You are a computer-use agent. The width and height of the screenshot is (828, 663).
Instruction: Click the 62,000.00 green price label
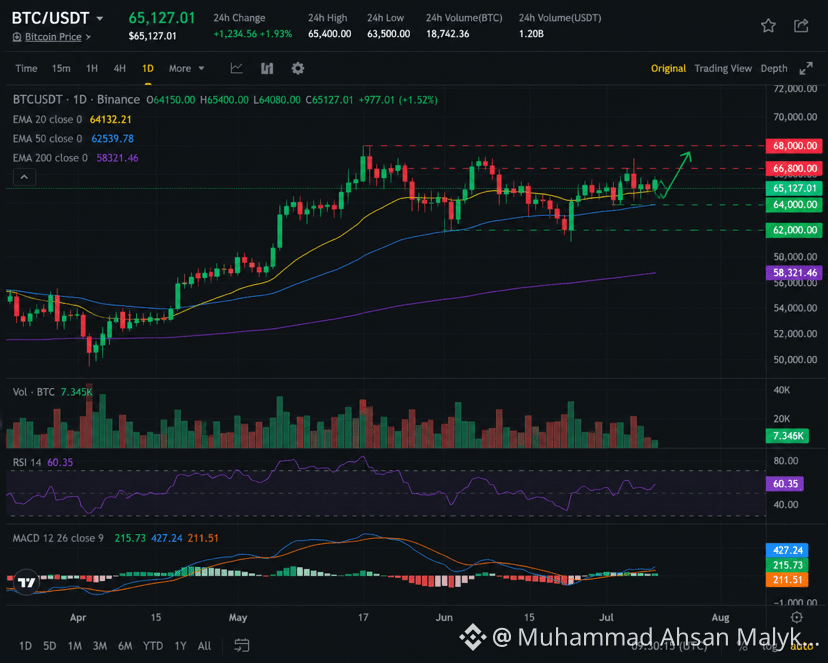point(794,230)
